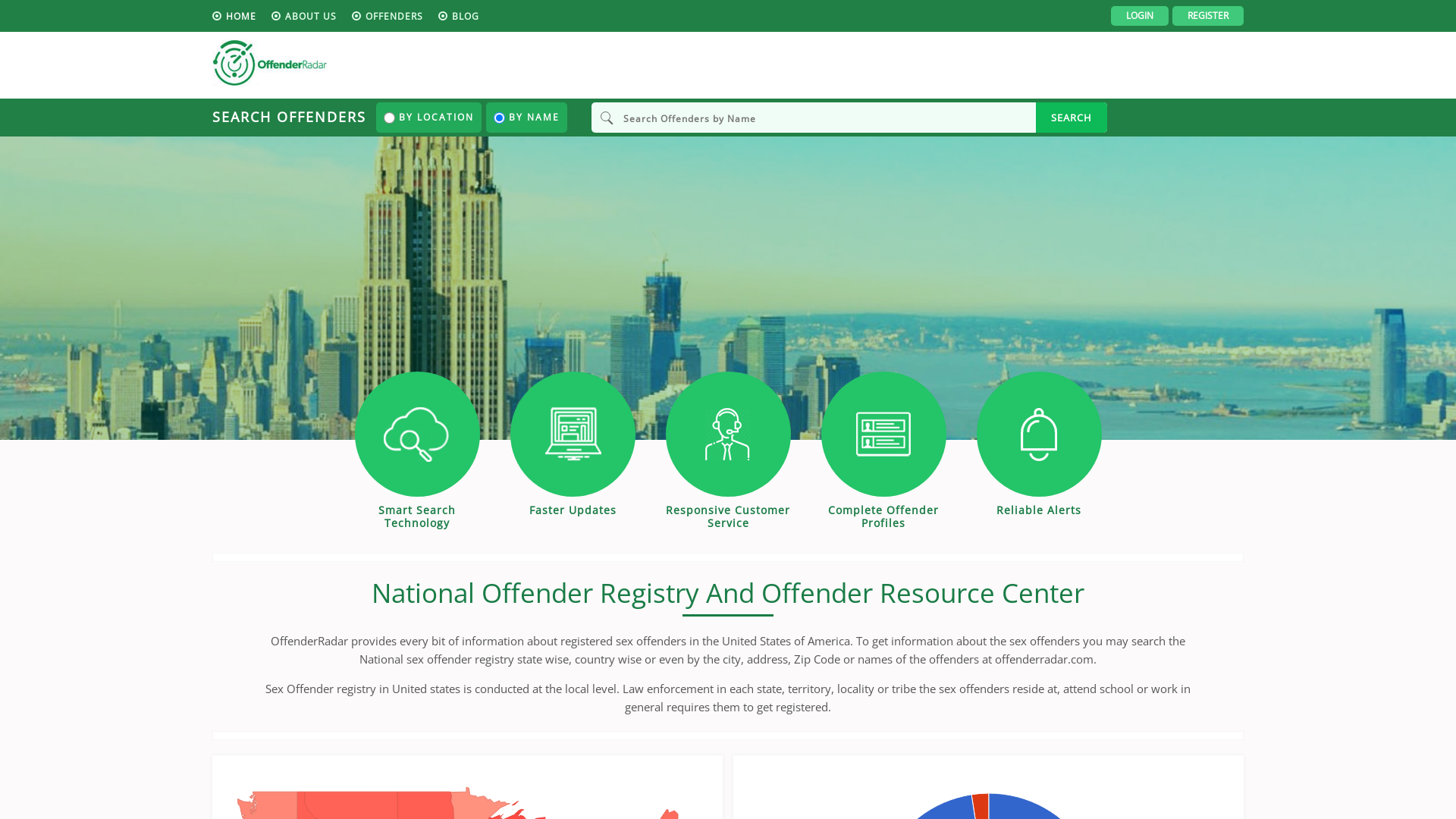Click the blue pie chart

point(988,805)
